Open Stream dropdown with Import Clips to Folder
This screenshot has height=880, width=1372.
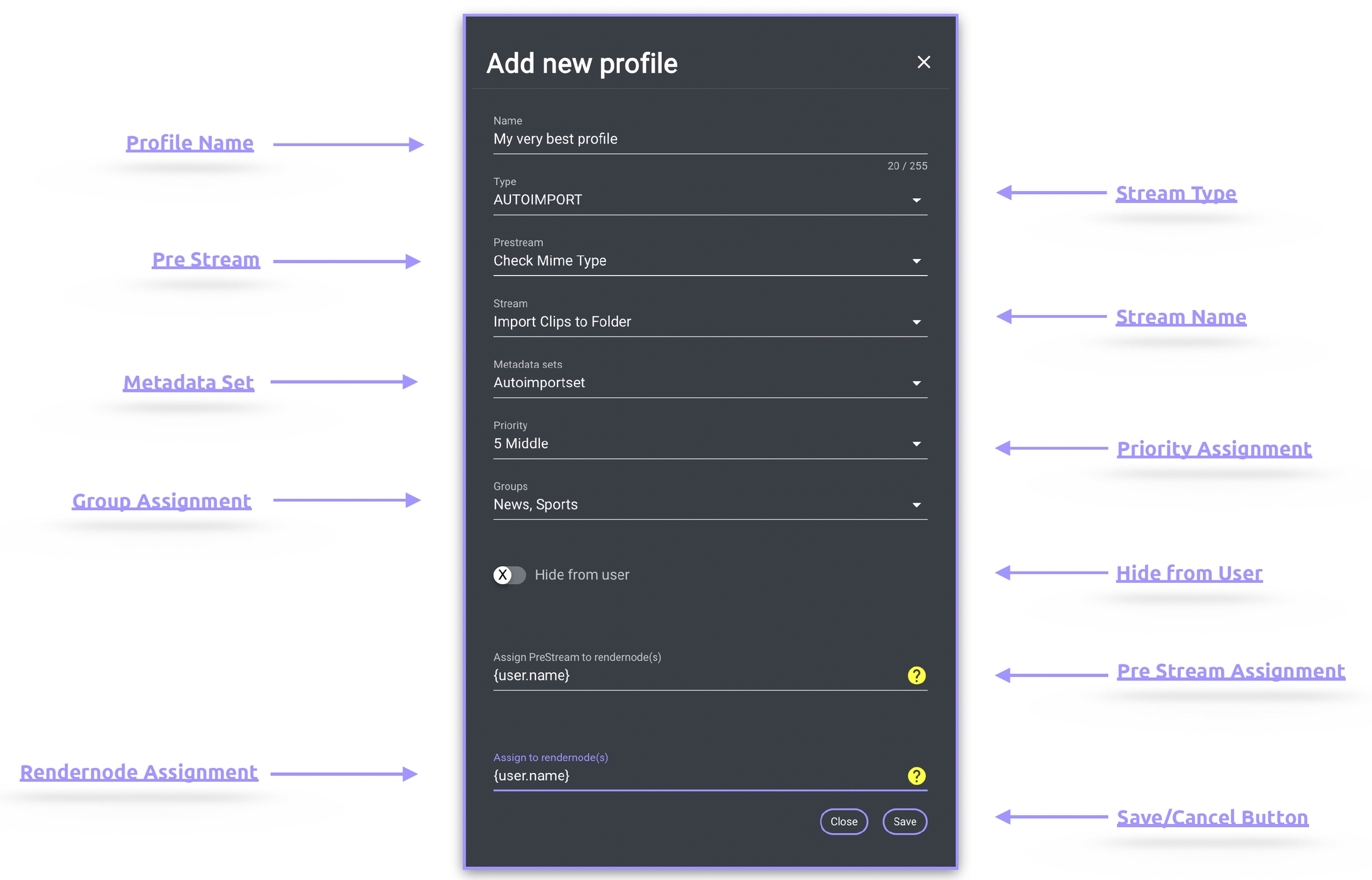(709, 322)
